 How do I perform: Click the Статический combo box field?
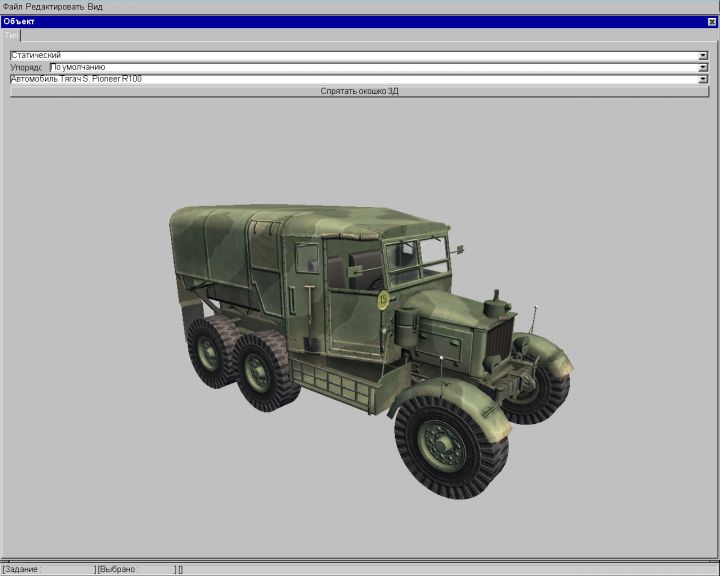tap(350, 55)
